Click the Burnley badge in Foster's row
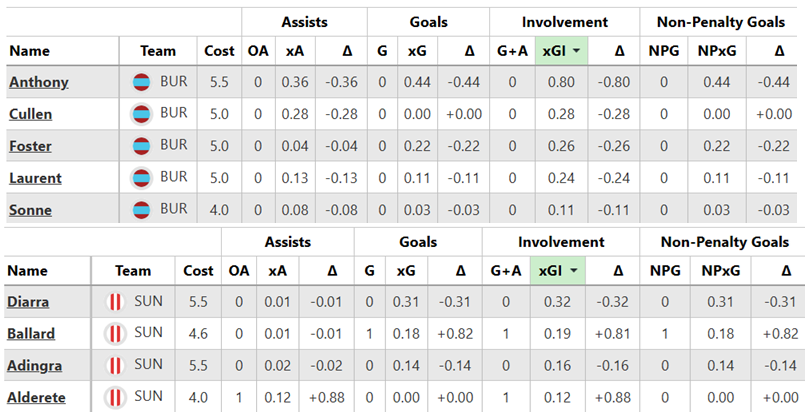The image size is (808, 416). (141, 146)
